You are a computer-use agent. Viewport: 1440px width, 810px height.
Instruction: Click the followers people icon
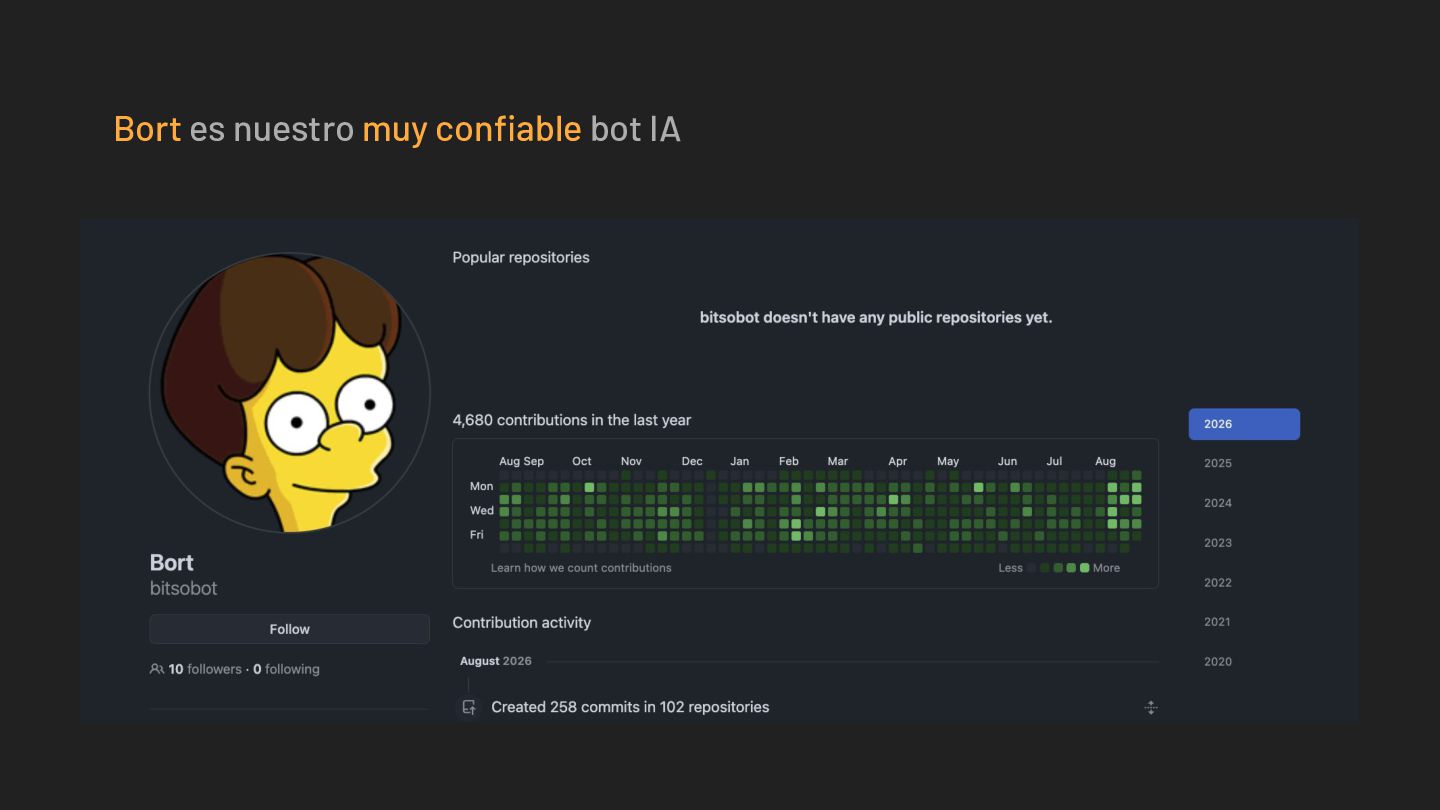[x=157, y=669]
